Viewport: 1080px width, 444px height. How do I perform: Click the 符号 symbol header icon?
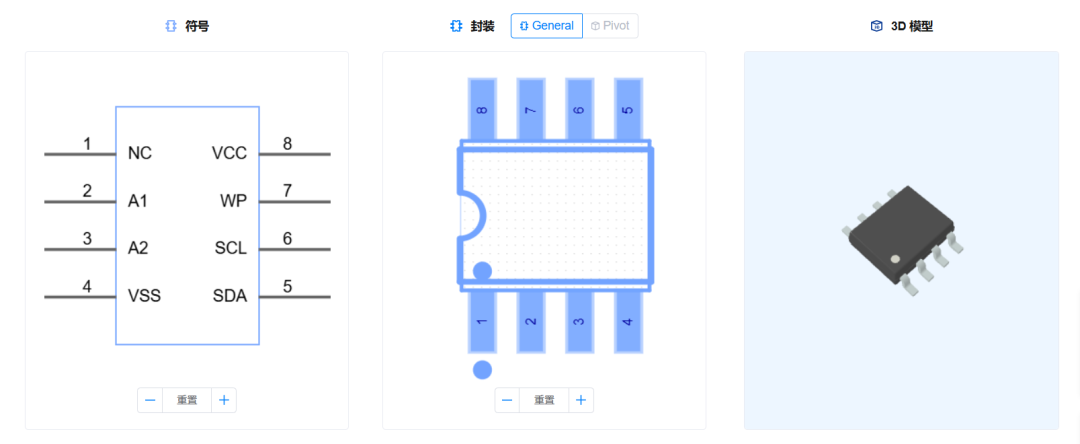pyautogui.click(x=171, y=26)
